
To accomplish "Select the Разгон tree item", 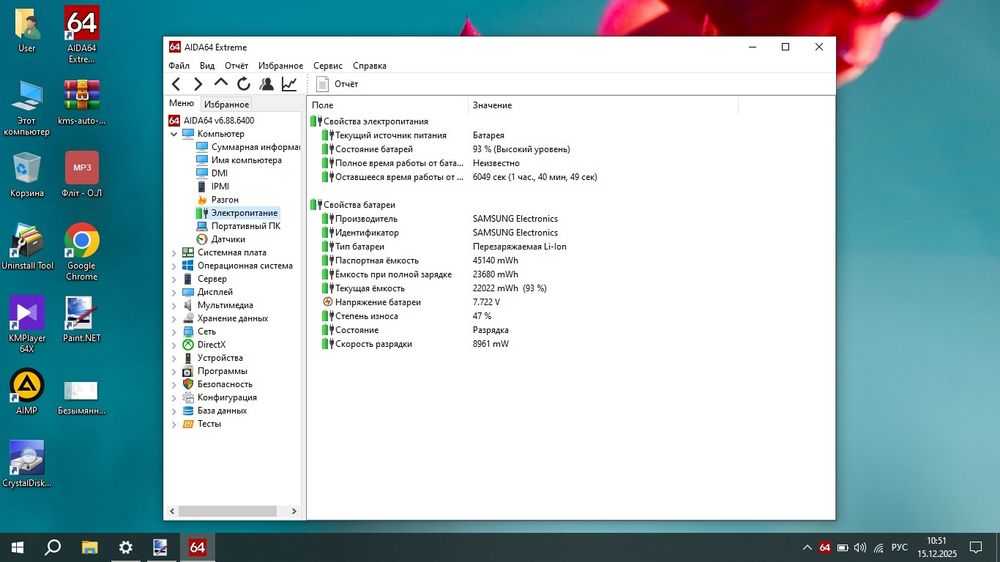I will (217, 200).
